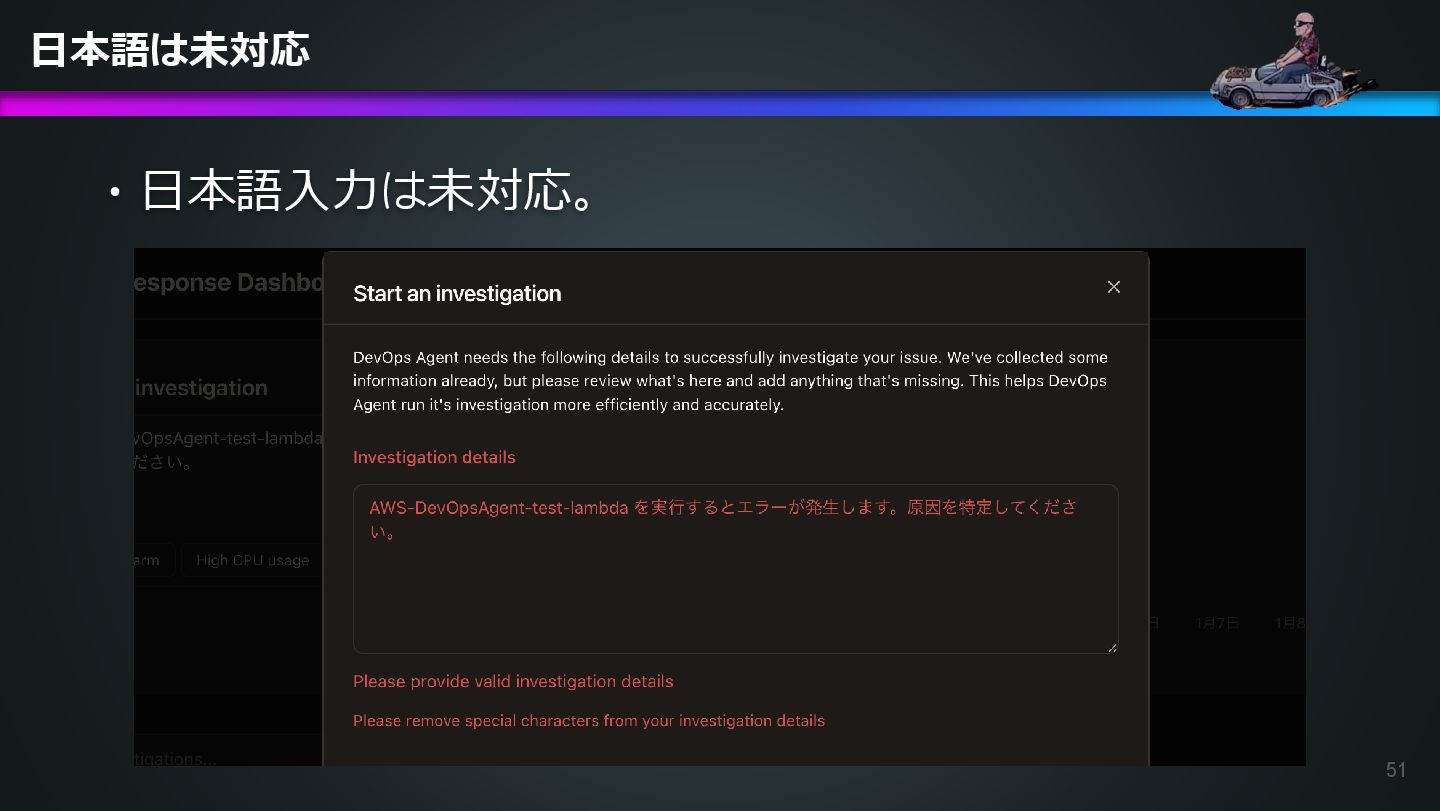Click the slide page number 51
This screenshot has height=811, width=1440.
coord(1396,769)
